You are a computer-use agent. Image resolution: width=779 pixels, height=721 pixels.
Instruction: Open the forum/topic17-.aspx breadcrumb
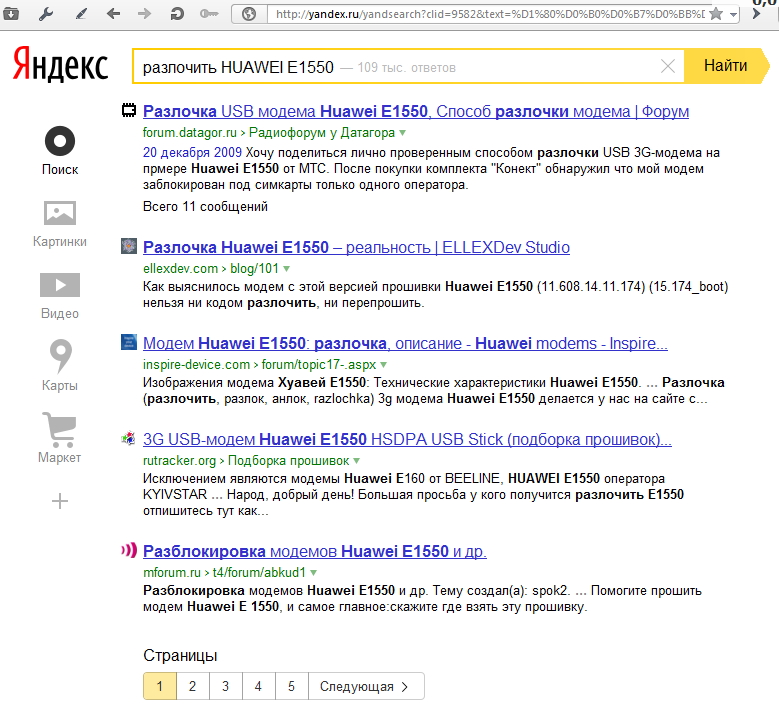point(319,364)
